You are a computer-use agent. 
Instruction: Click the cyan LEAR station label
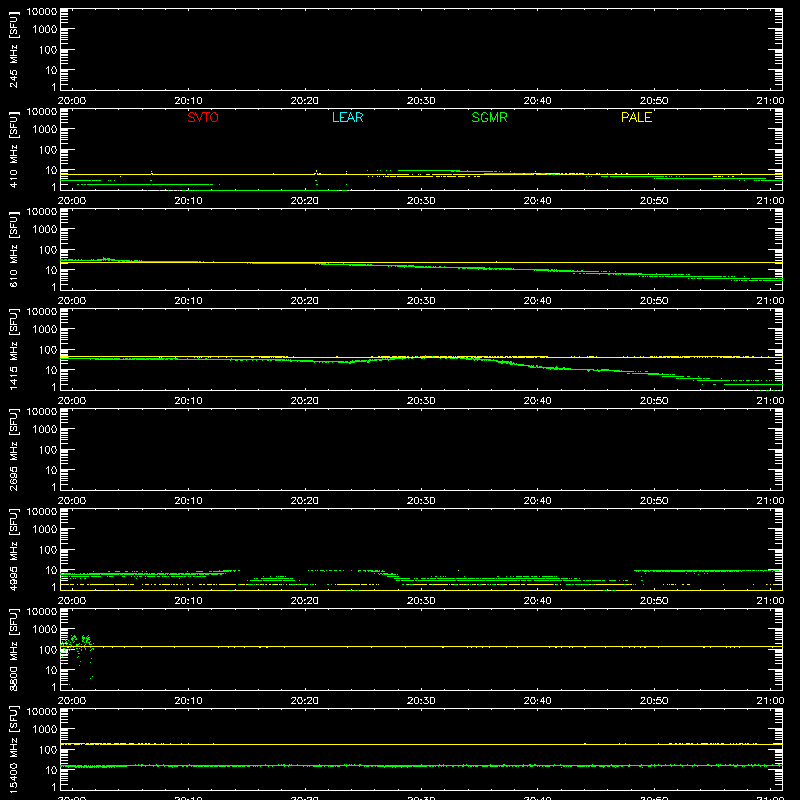[x=347, y=117]
